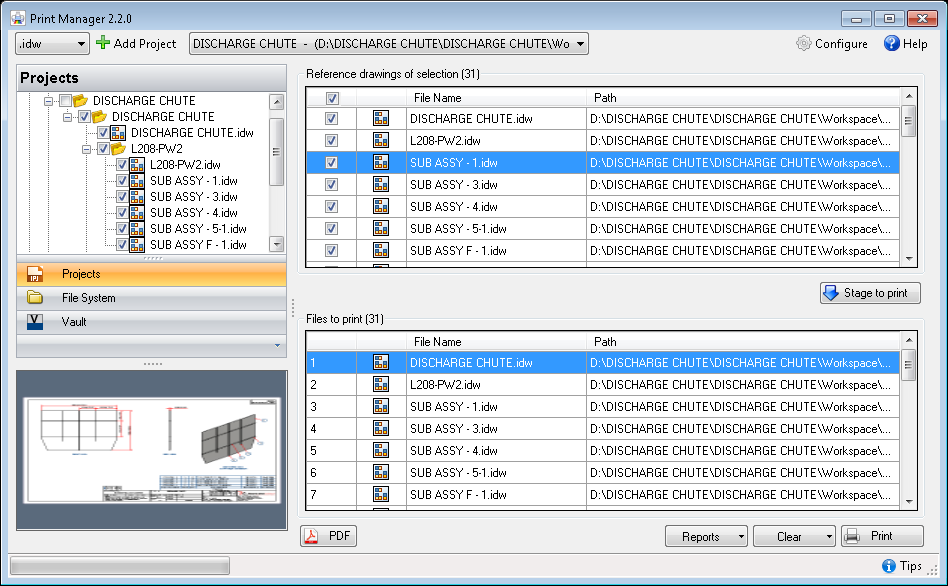Uncheck SUB ASSY - 5-1.idw in reference drawings list
This screenshot has width=948, height=586.
click(331, 229)
